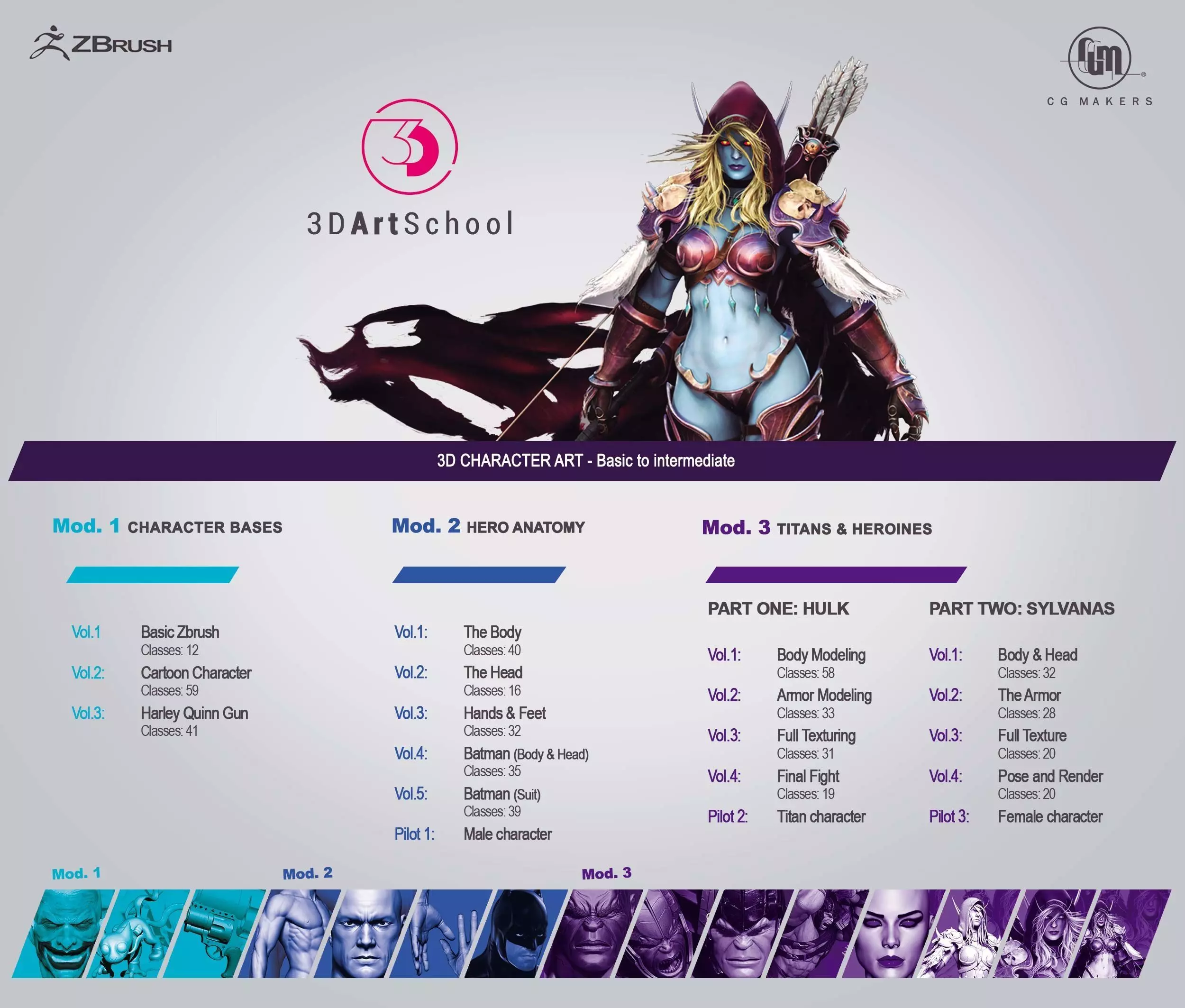The height and width of the screenshot is (1008, 1185).
Task: Click the blue bar under Mod. 2
Action: [x=479, y=575]
